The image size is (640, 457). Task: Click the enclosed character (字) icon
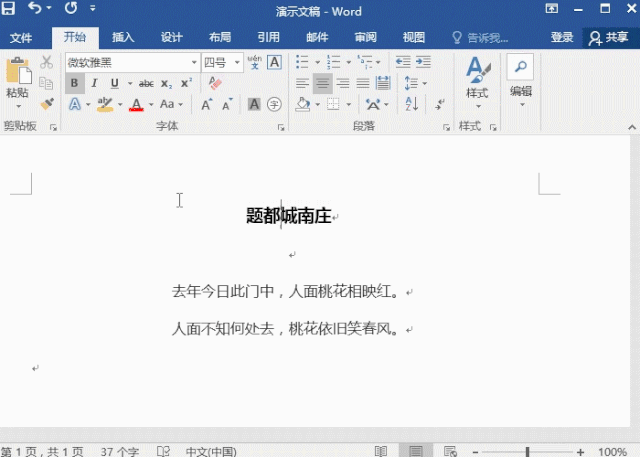274,104
